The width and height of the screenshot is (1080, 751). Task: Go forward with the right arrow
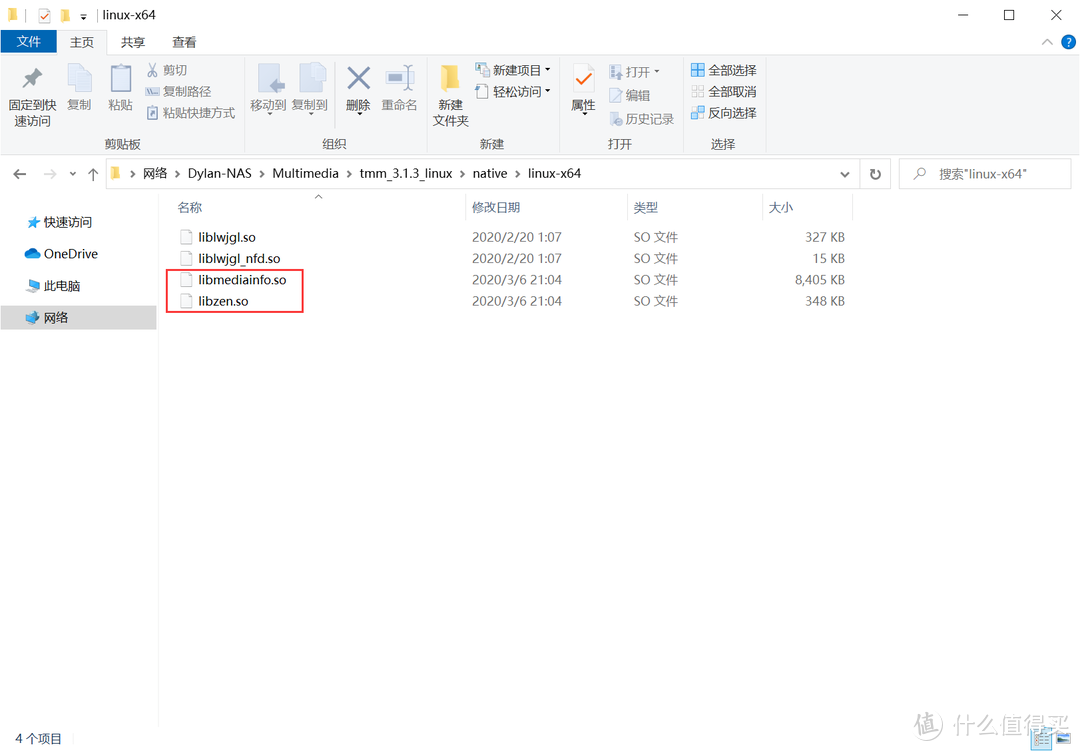(50, 174)
